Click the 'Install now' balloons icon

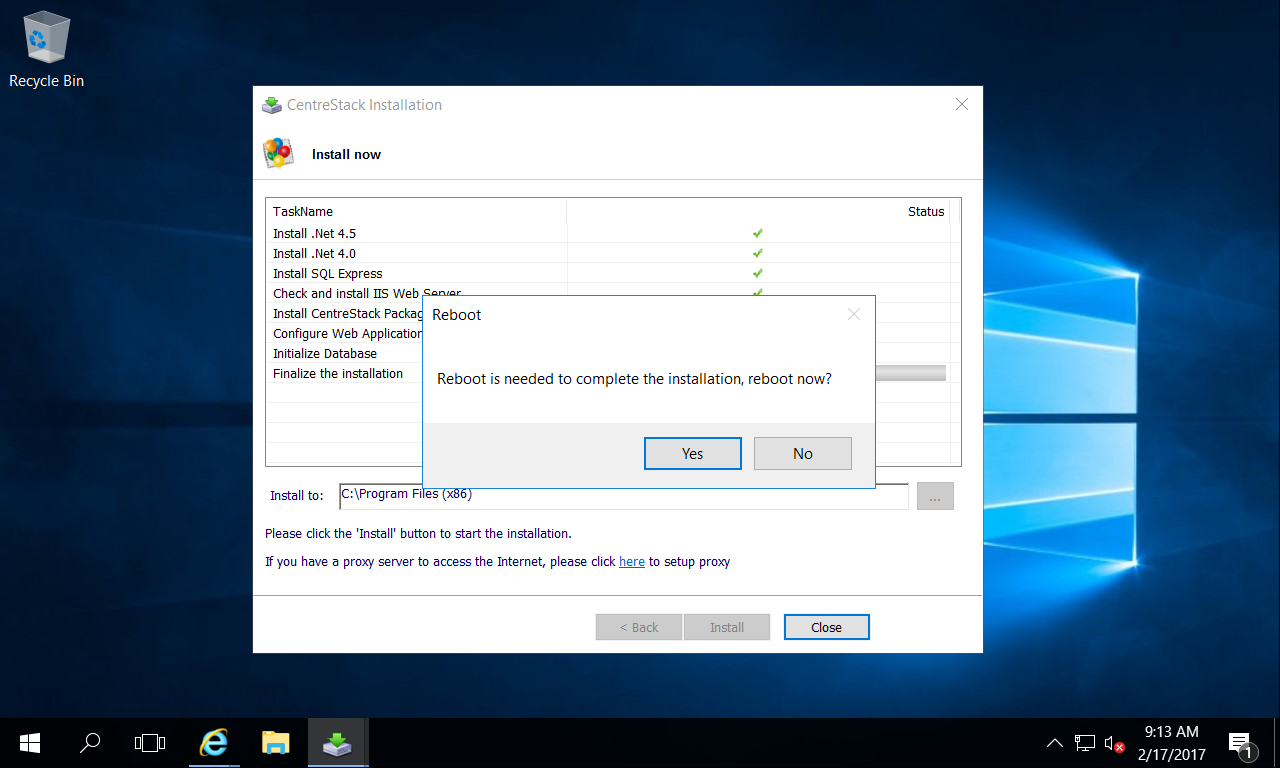coord(278,153)
